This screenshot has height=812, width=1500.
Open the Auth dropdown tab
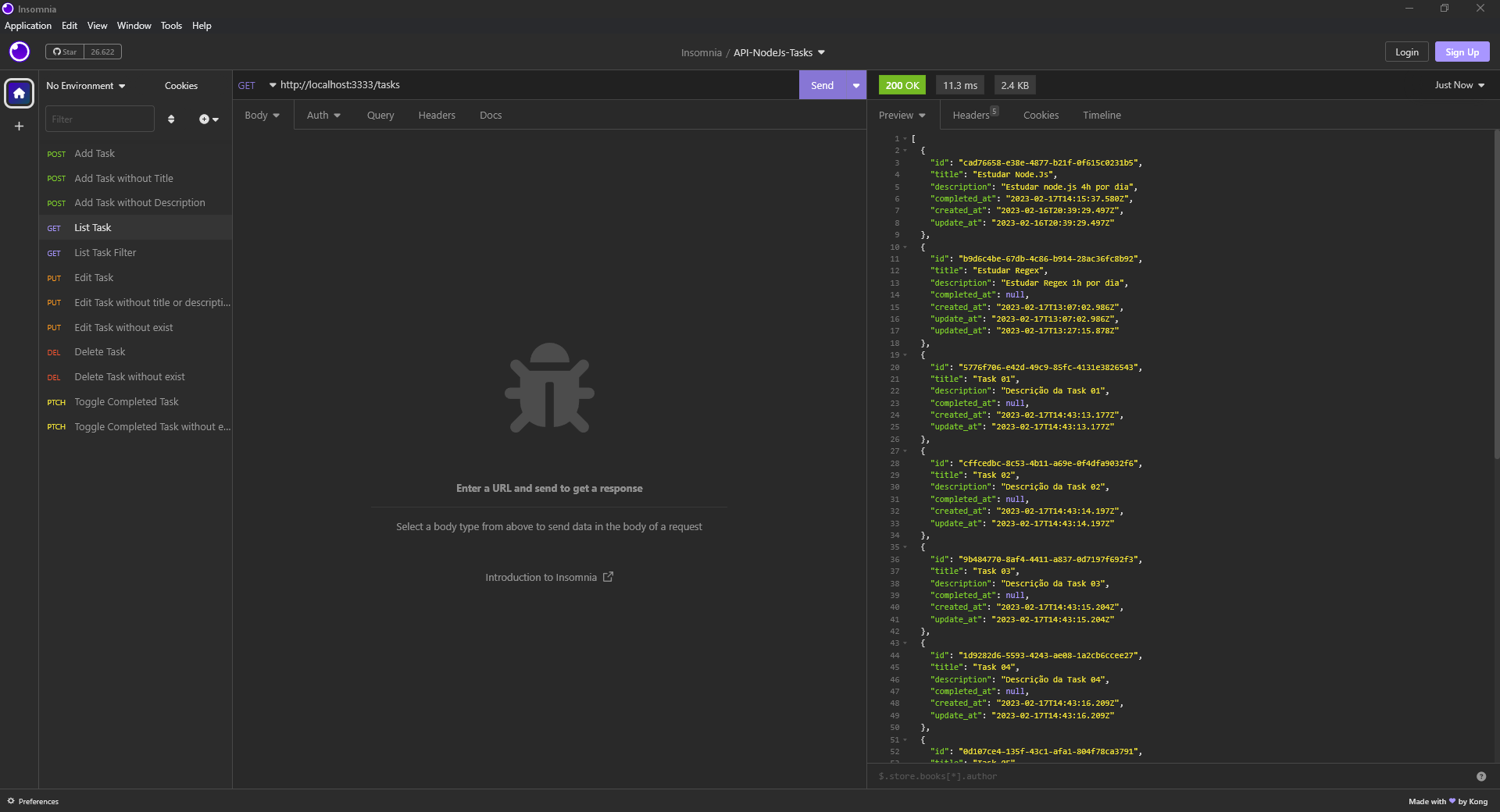coord(323,115)
